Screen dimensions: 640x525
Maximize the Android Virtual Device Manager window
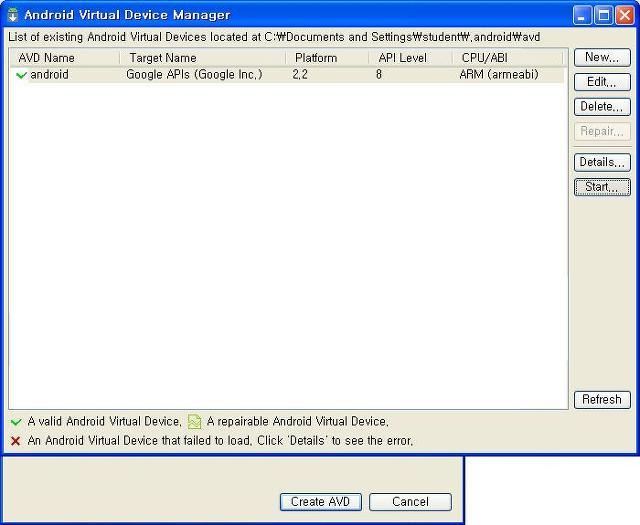[604, 16]
